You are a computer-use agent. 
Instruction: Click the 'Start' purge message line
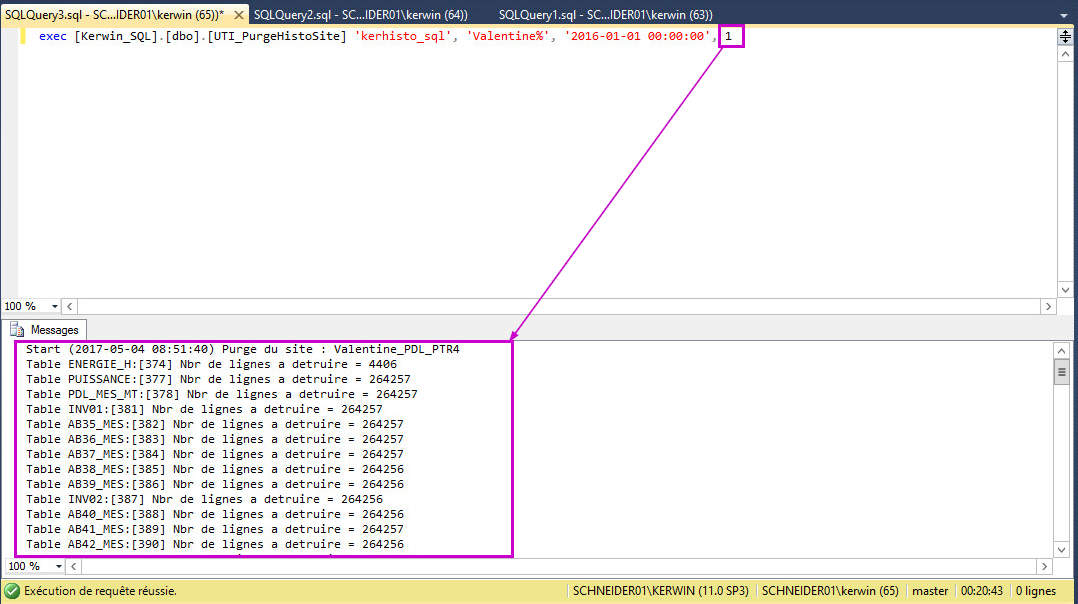click(242, 349)
